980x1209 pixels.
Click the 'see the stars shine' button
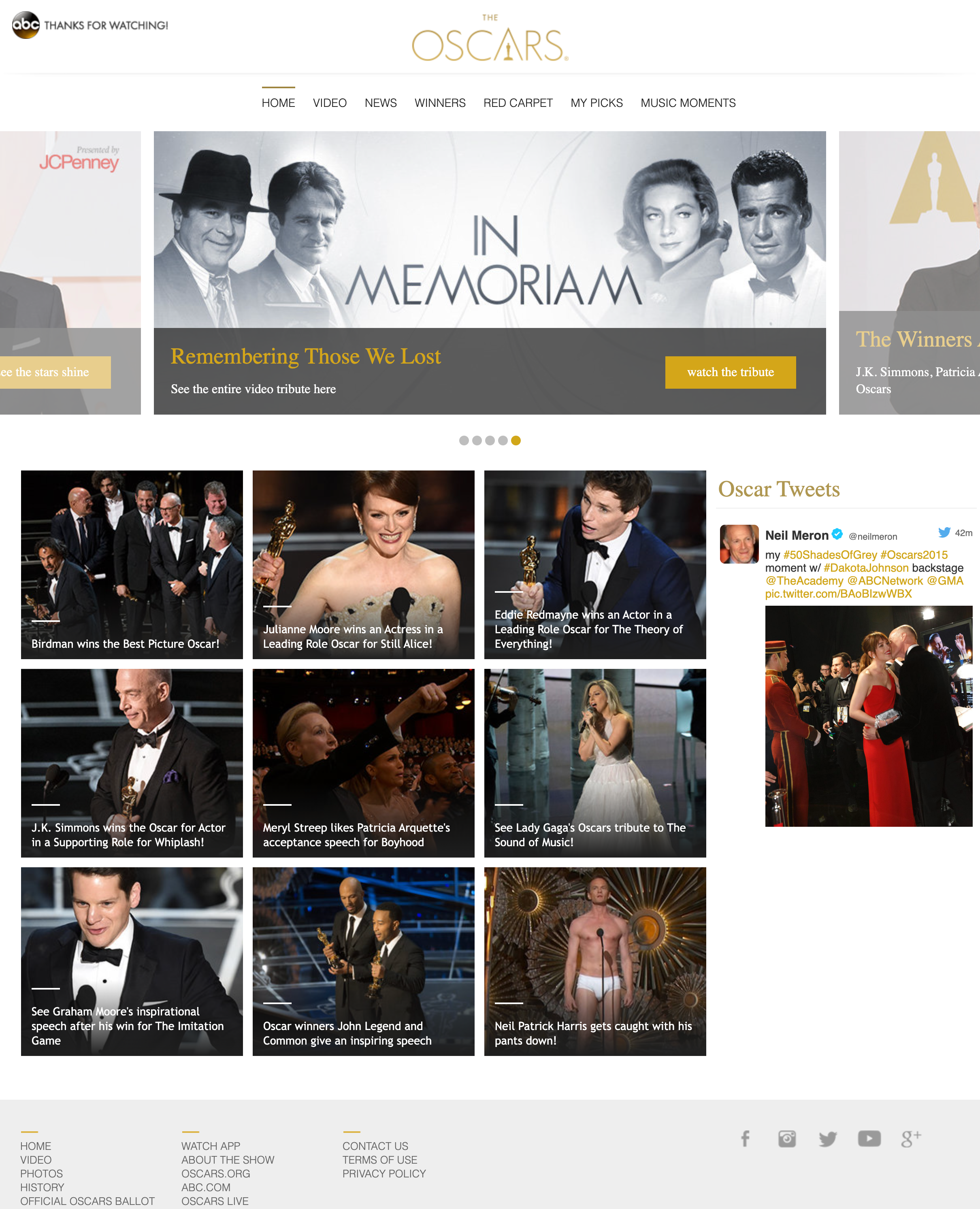pos(55,372)
